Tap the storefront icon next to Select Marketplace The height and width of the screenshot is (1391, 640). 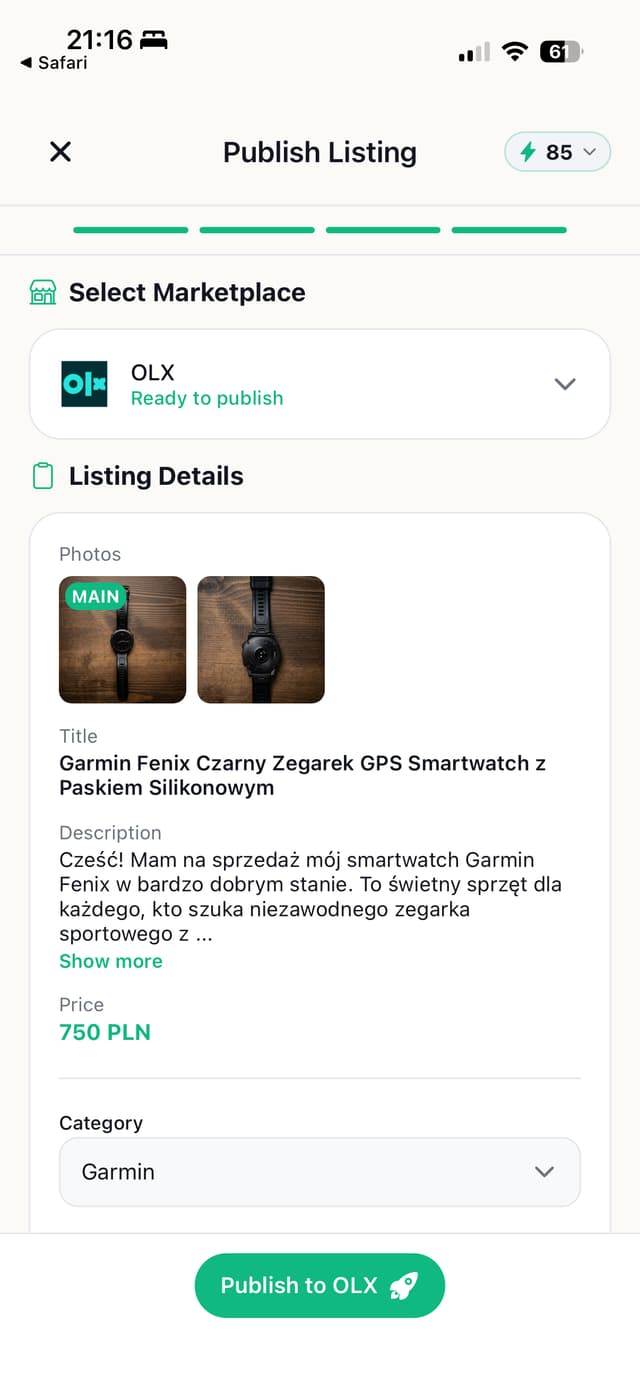(x=41, y=293)
